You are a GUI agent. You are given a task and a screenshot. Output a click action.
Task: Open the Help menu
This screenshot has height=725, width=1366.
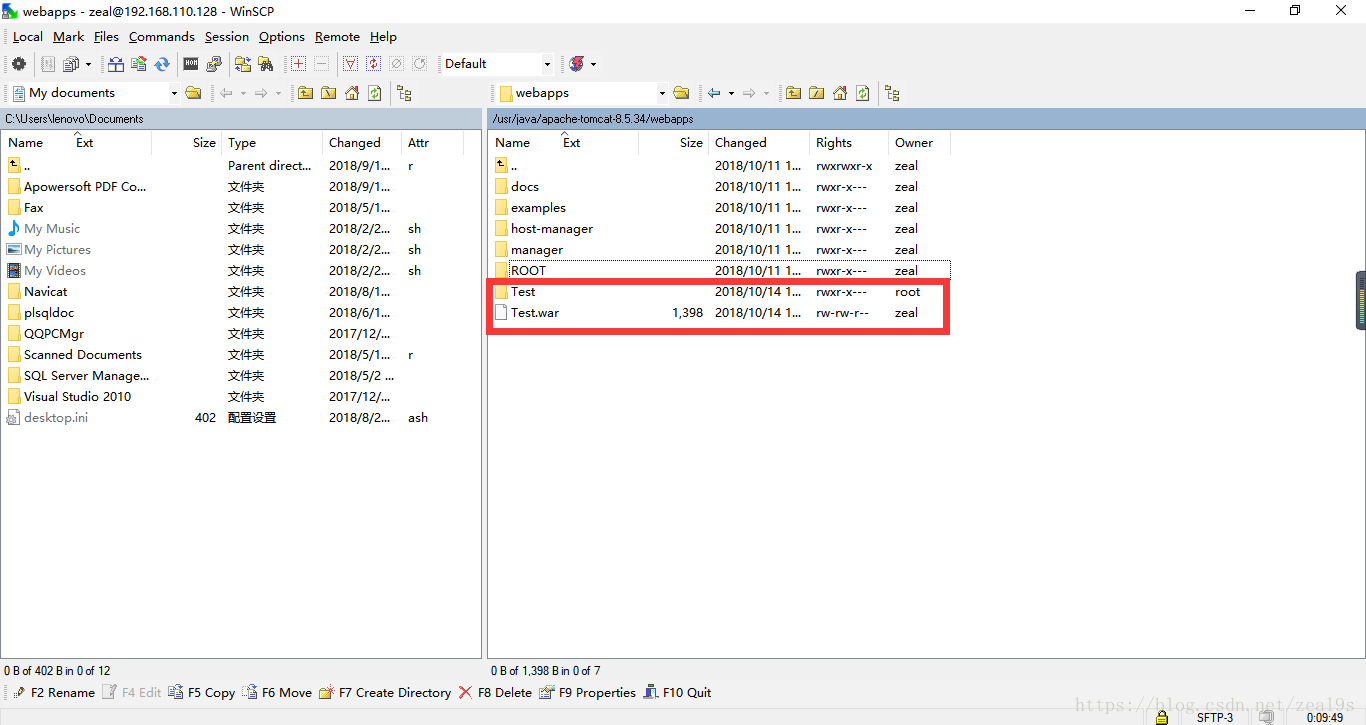point(383,37)
